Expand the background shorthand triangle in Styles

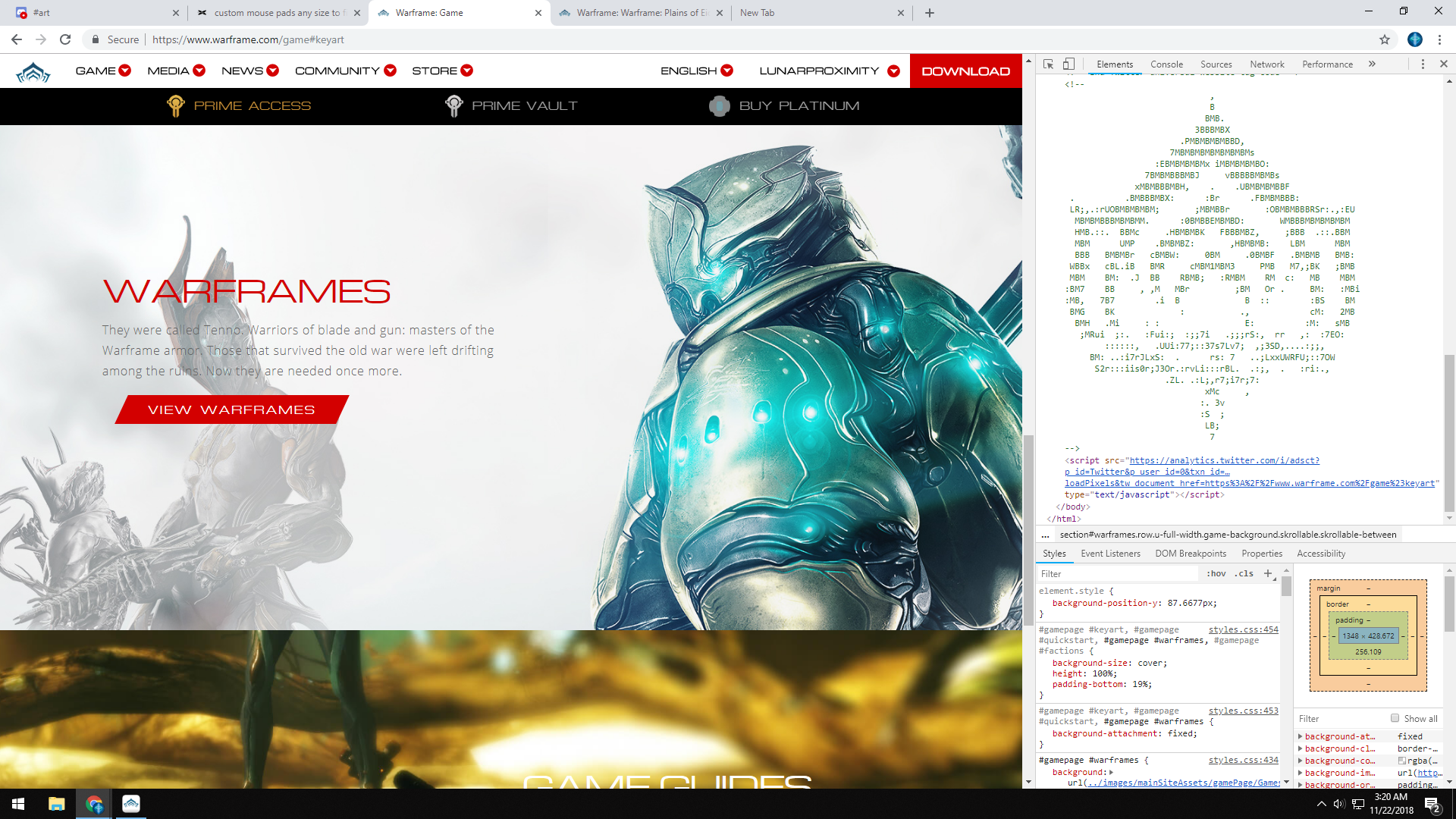(x=1111, y=772)
